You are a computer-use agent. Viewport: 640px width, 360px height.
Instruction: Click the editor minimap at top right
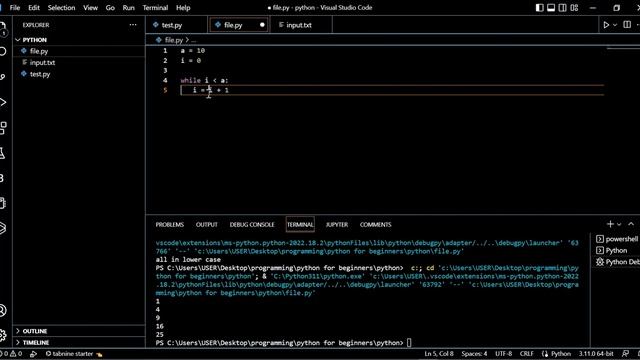coord(622,50)
